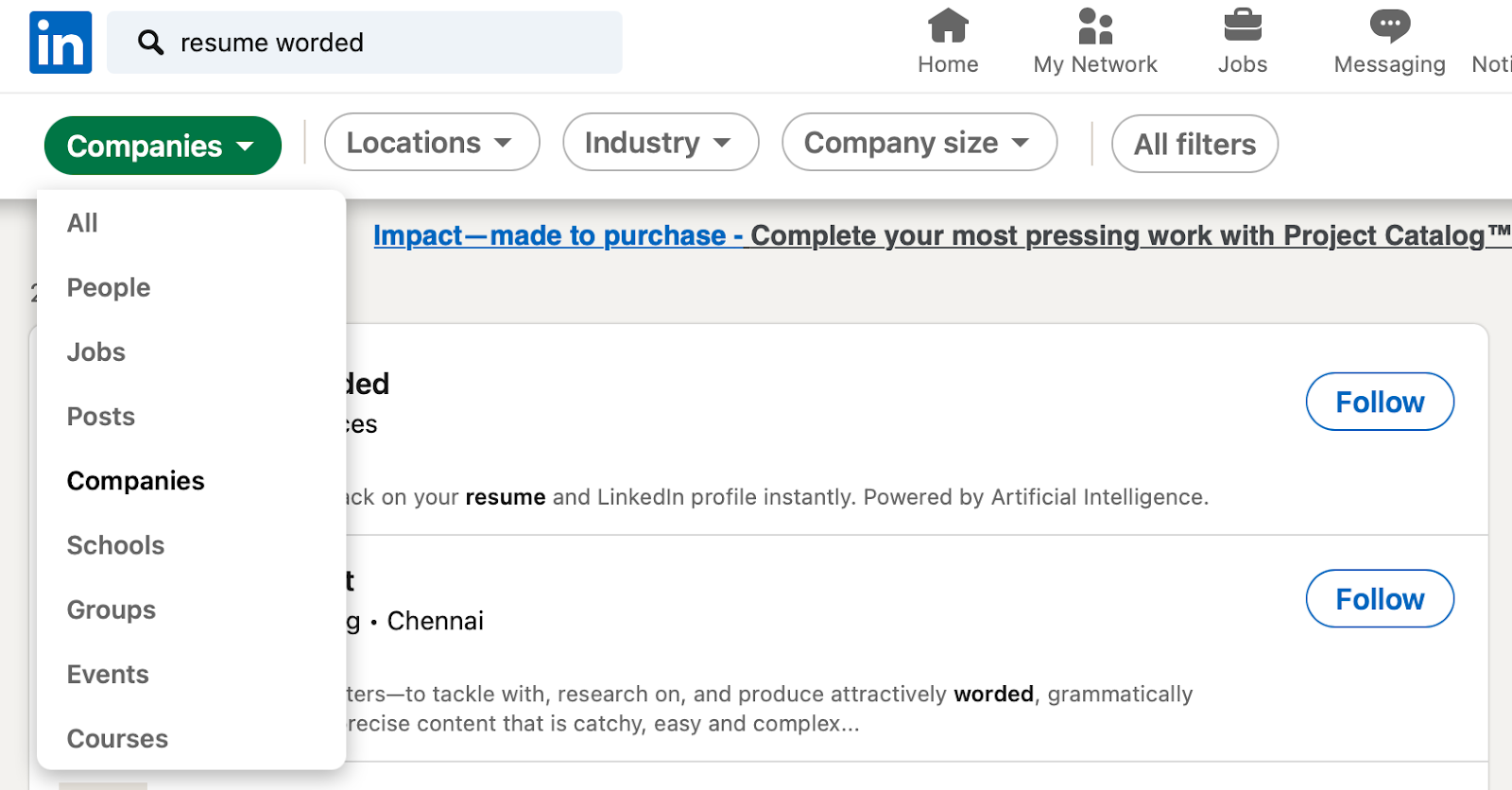Open Messaging speech bubble icon
This screenshot has width=1512, height=790.
click(x=1389, y=26)
